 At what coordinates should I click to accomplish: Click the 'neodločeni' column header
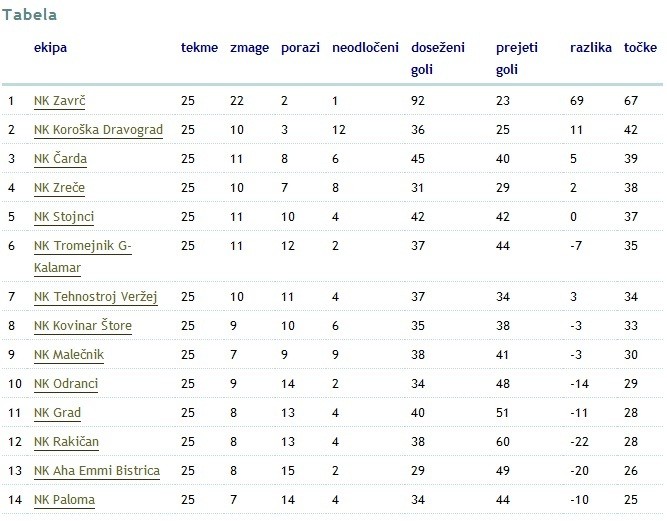click(x=365, y=47)
